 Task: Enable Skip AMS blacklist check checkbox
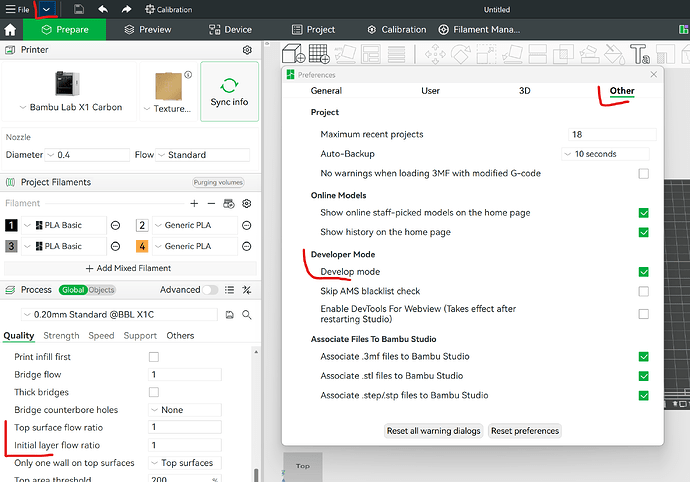pyautogui.click(x=643, y=291)
